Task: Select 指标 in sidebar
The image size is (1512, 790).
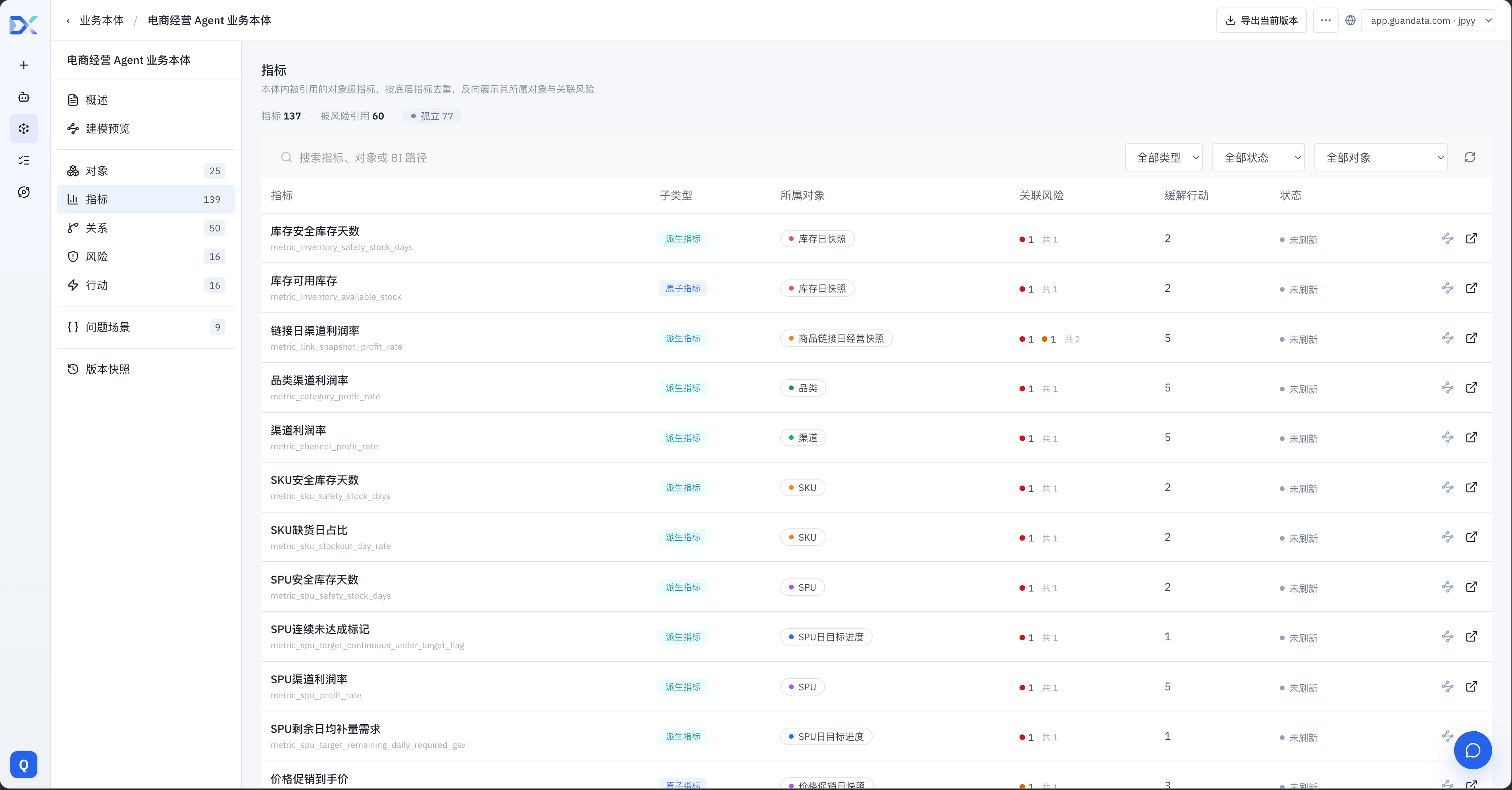Action: point(146,199)
